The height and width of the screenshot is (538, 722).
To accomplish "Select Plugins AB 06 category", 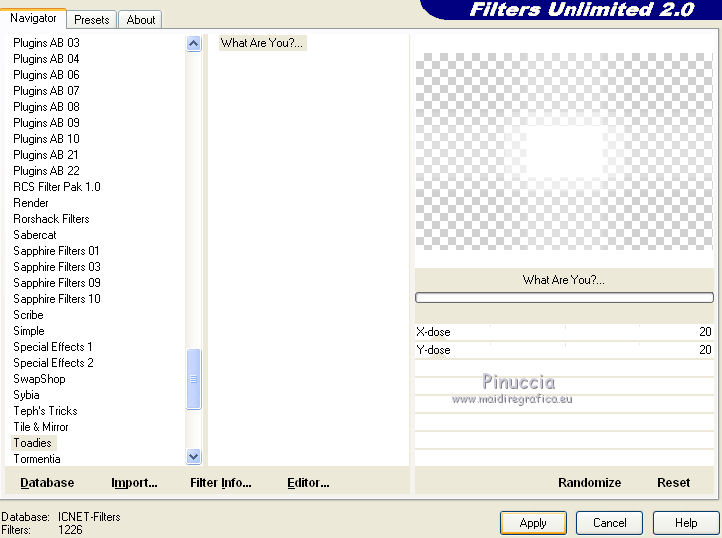I will tap(46, 75).
